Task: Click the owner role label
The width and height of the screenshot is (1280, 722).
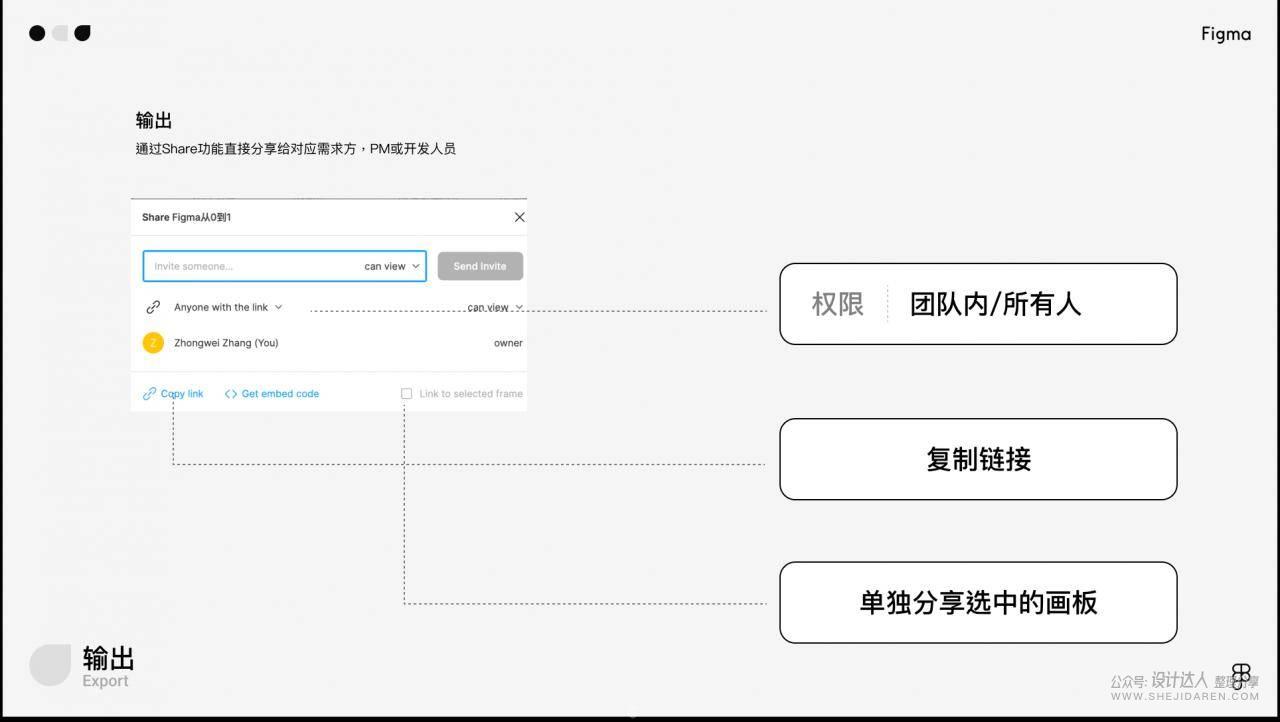Action: (508, 343)
